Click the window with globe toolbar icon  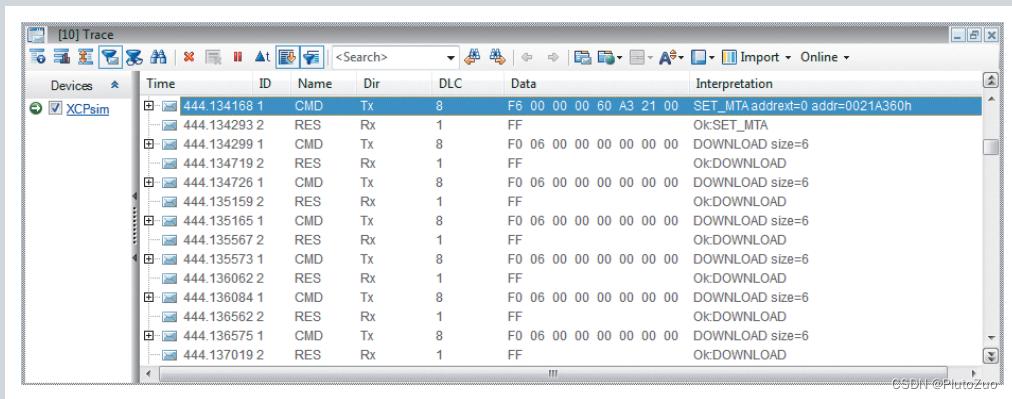606,57
